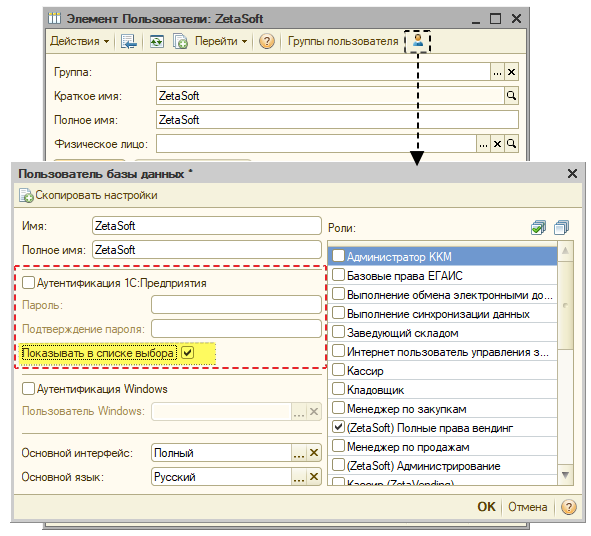Close the Пользователь базы данных dialog
Screen dimensions: 591x536
[572, 173]
